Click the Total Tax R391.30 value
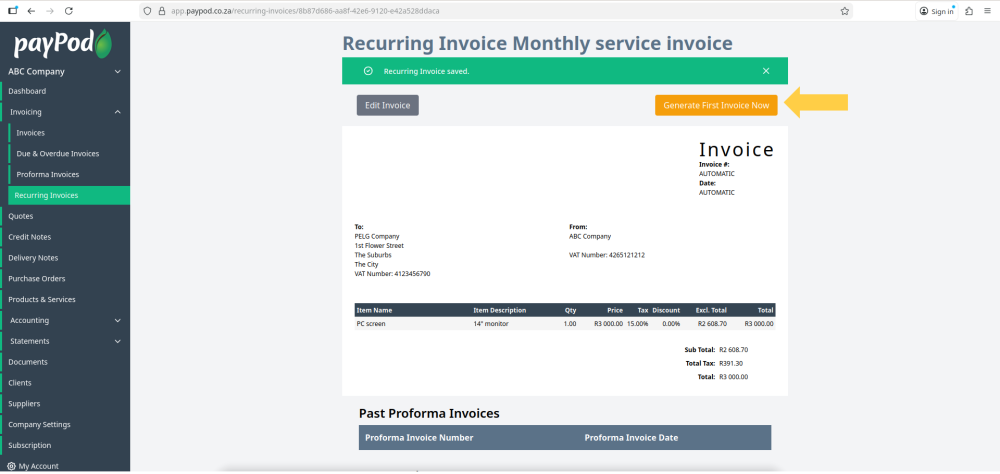Viewport: 1000px width, 474px height. [x=731, y=364]
